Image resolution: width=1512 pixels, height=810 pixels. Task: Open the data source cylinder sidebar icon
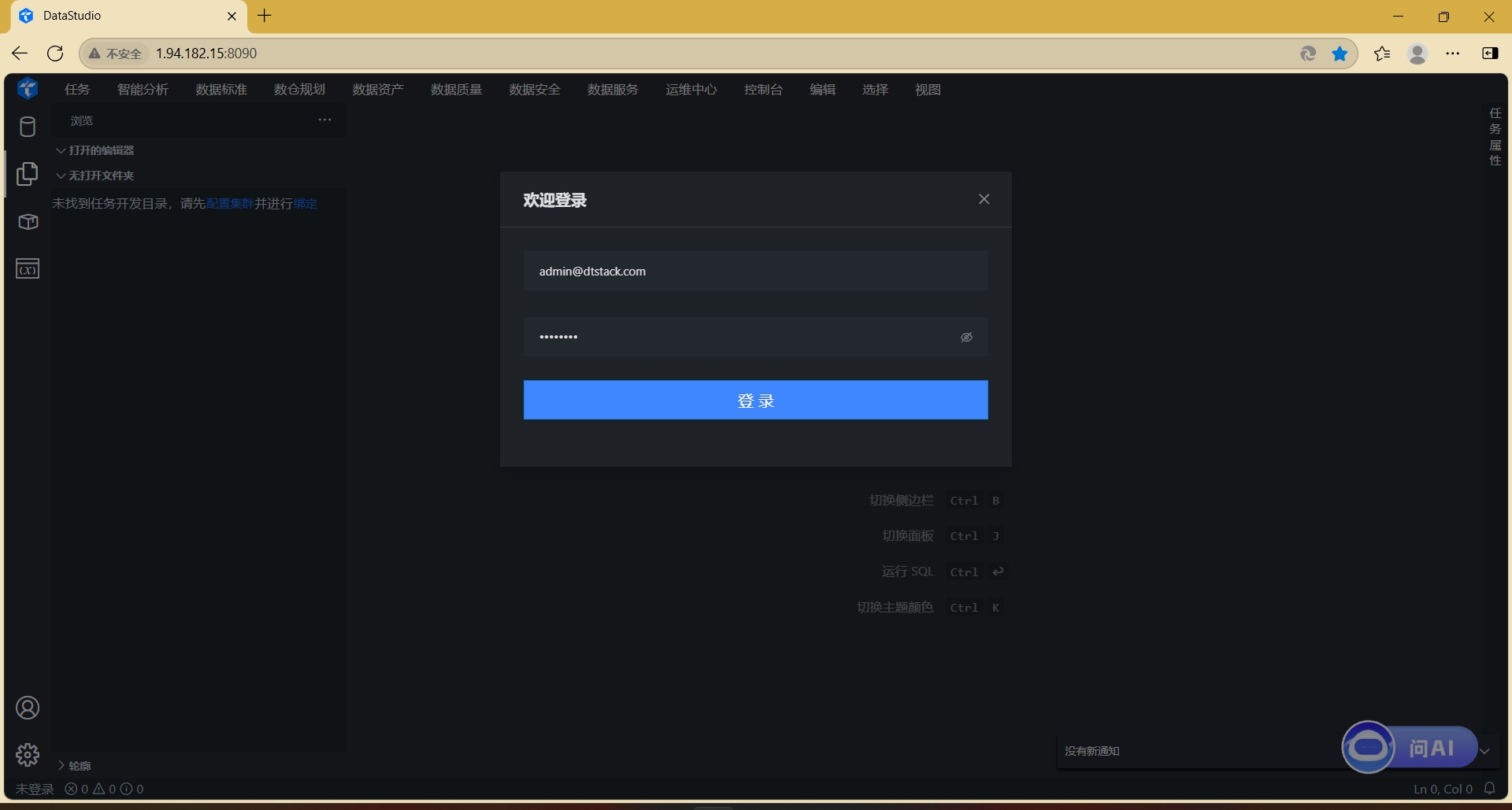coord(28,127)
